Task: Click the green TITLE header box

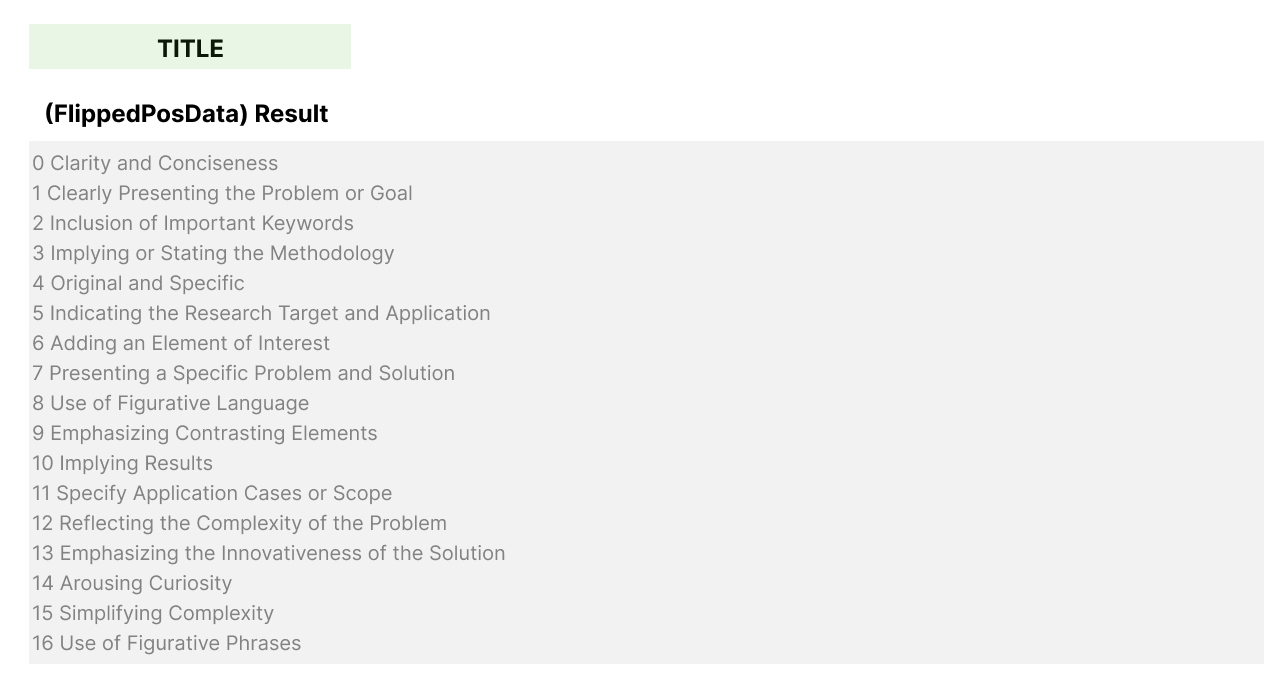Action: coord(190,48)
